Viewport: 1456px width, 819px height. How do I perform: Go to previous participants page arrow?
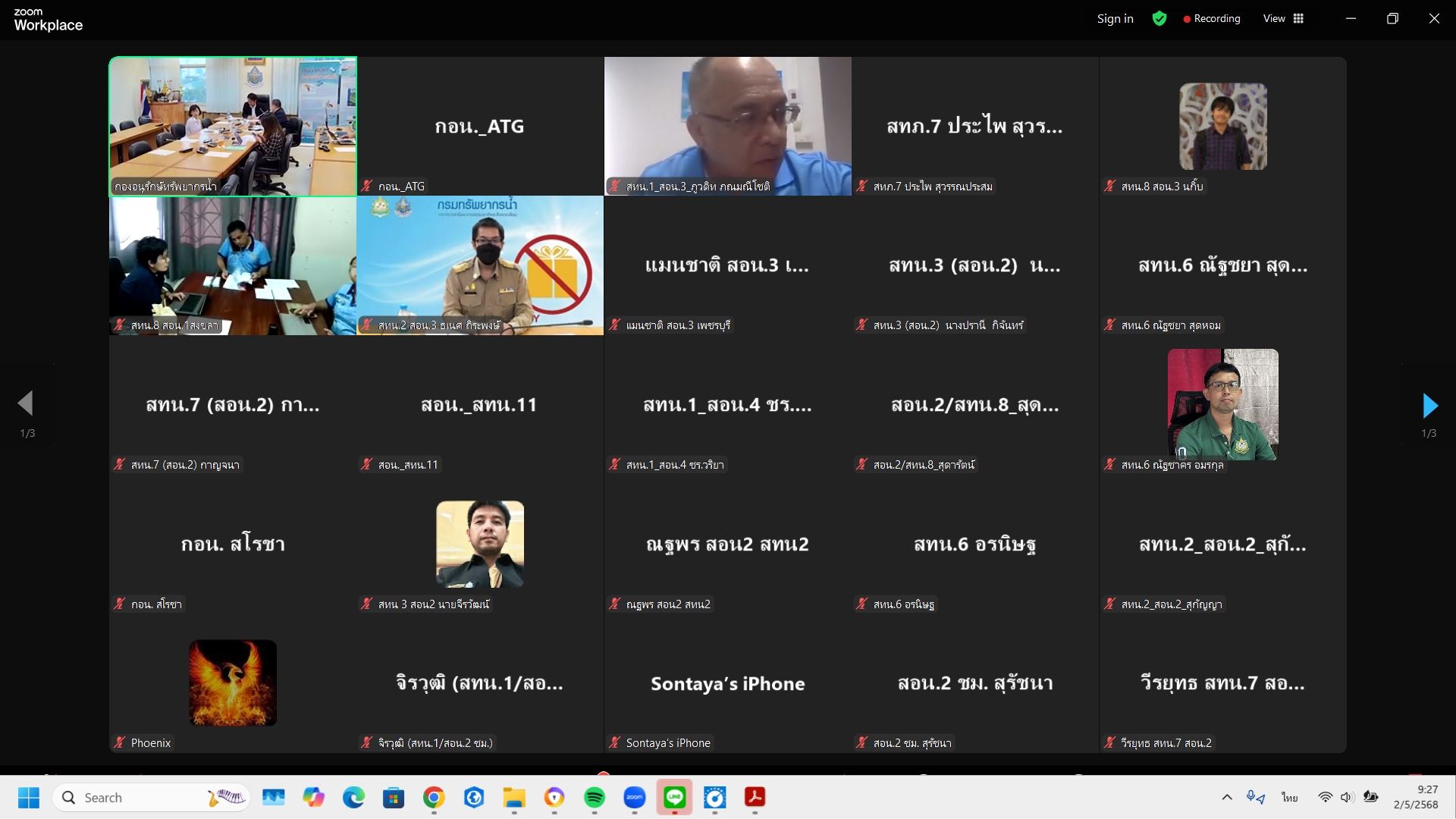[26, 403]
